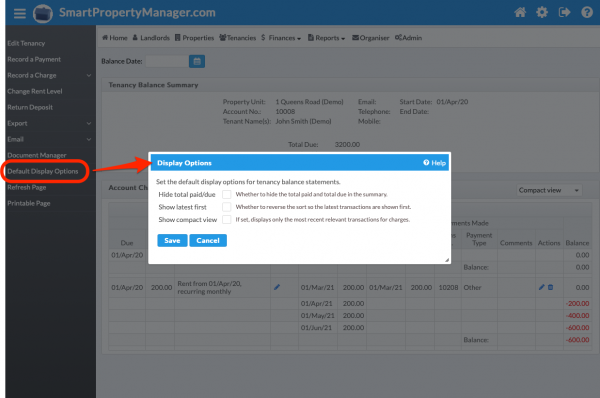Enable Show latest first checkbox

(227, 207)
